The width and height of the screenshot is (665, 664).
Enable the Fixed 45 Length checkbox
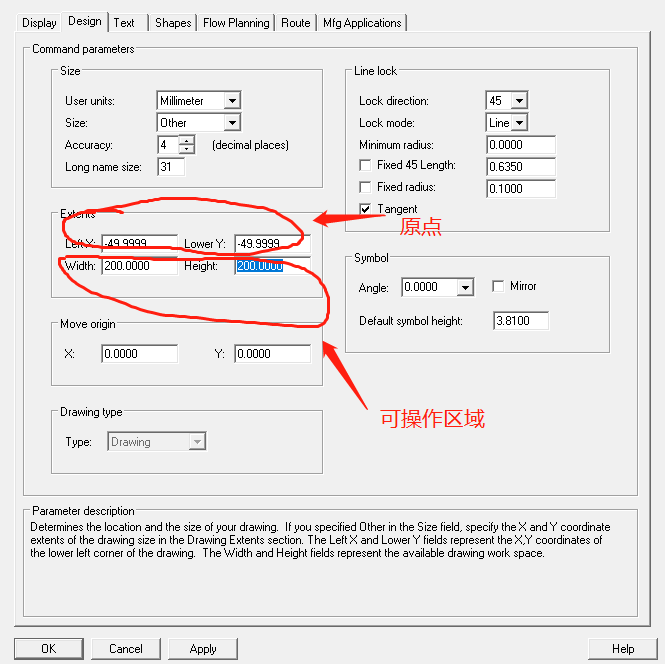(365, 165)
